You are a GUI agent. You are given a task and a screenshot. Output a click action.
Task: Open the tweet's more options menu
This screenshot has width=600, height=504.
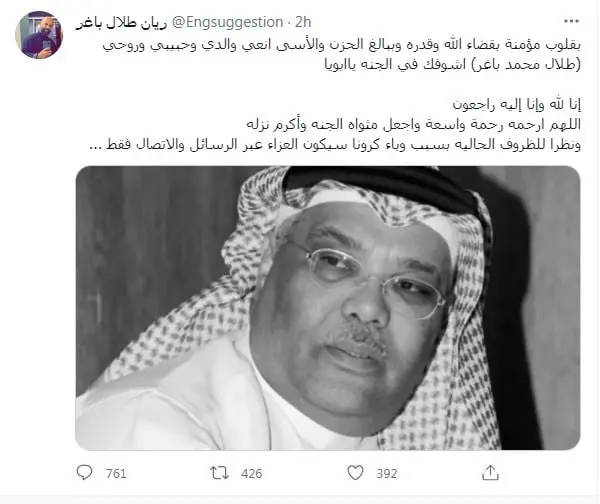click(x=571, y=21)
